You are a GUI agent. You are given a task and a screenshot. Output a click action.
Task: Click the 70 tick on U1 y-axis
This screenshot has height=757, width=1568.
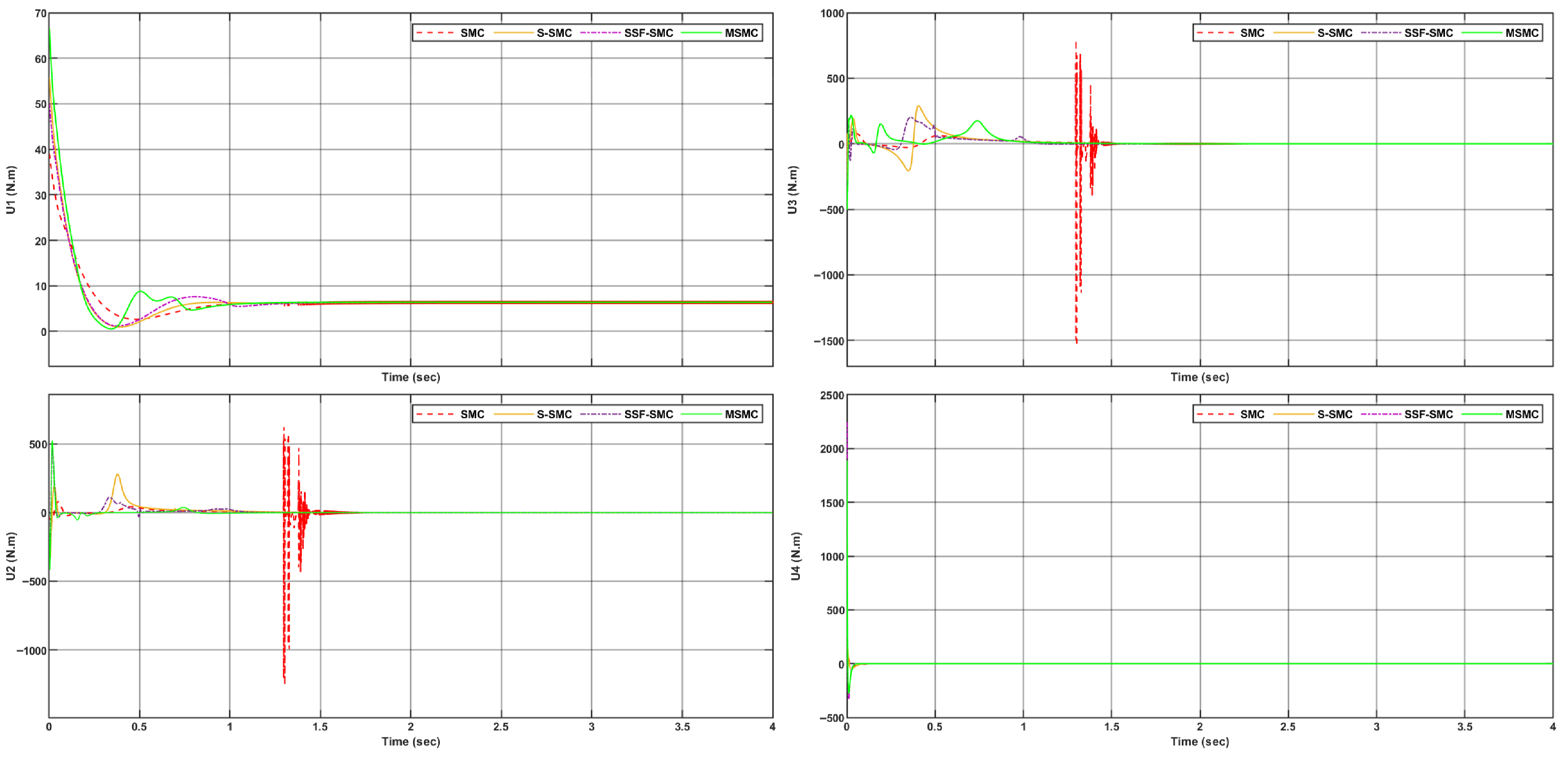click(40, 13)
